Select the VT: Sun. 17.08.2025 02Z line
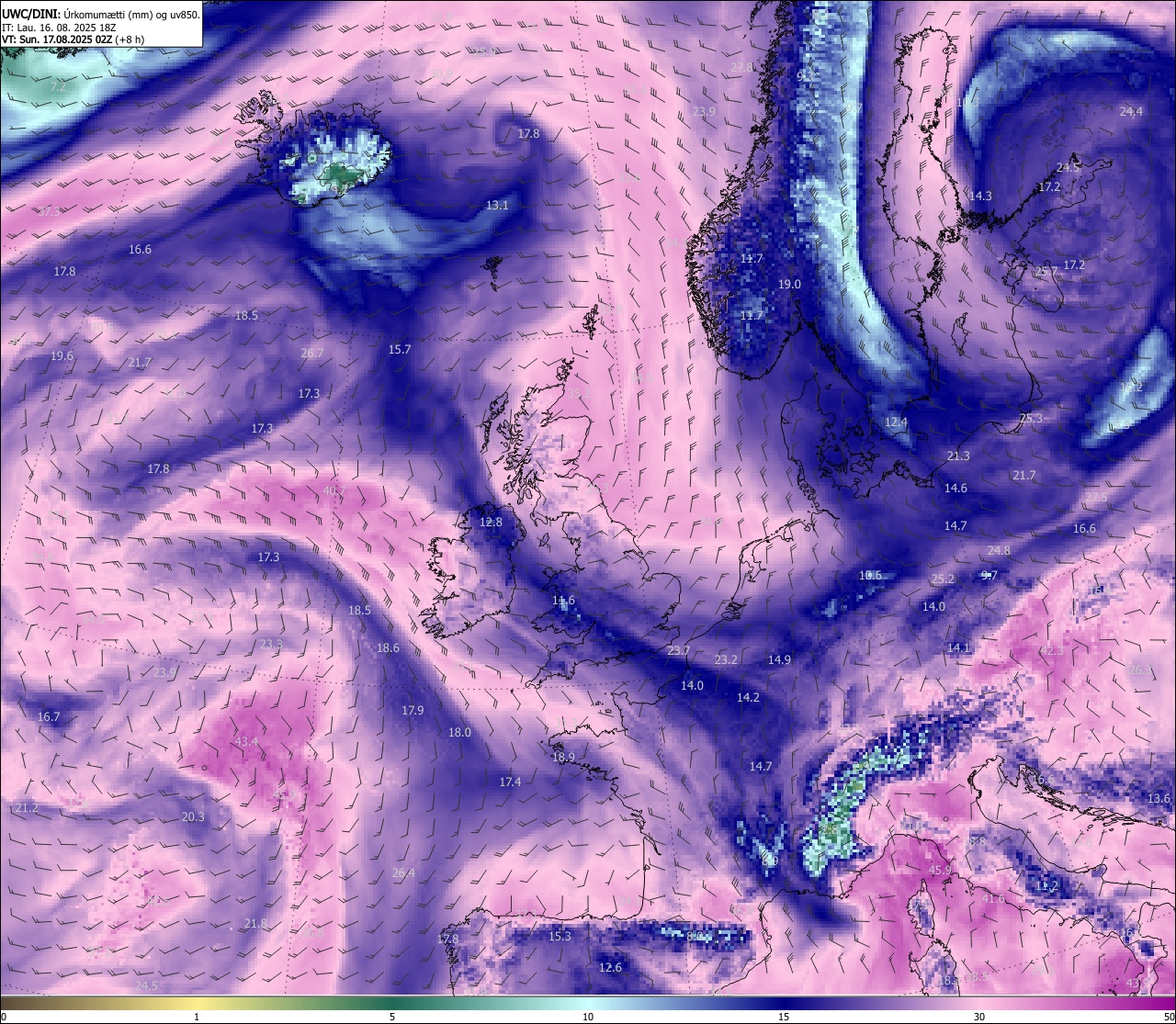 click(73, 39)
